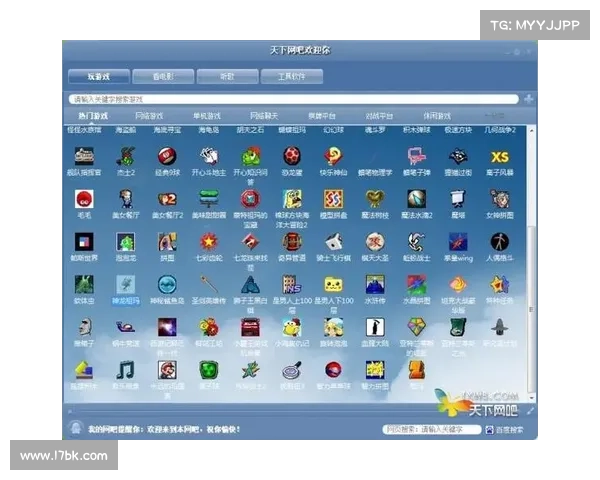The height and width of the screenshot is (480, 600).
Task: Switch to the 听歌 music tab
Action: [227, 77]
